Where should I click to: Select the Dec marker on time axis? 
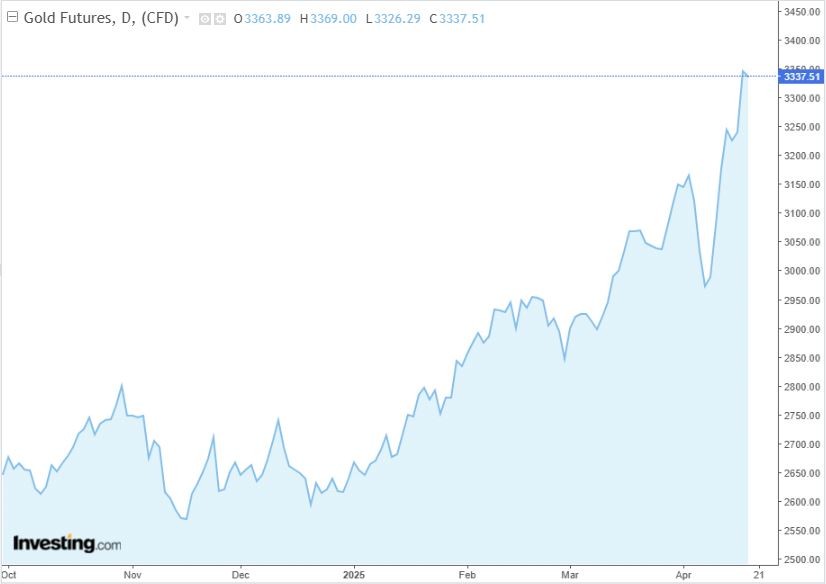tap(240, 575)
